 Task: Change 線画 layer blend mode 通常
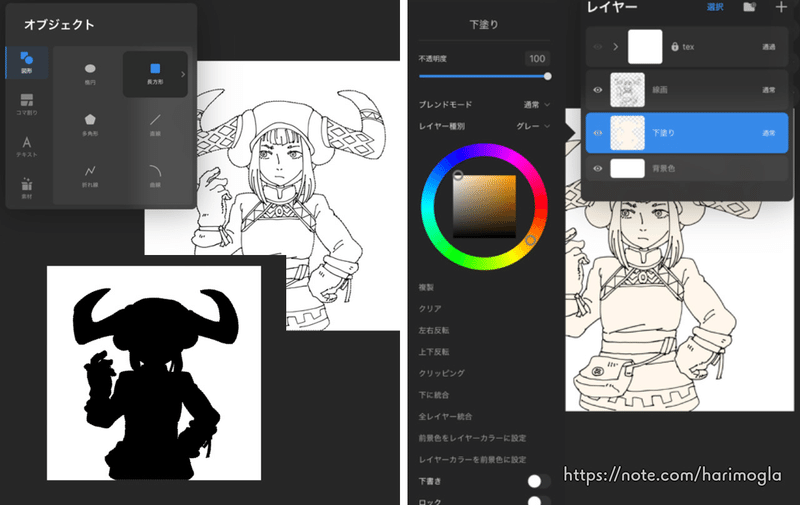coord(769,90)
